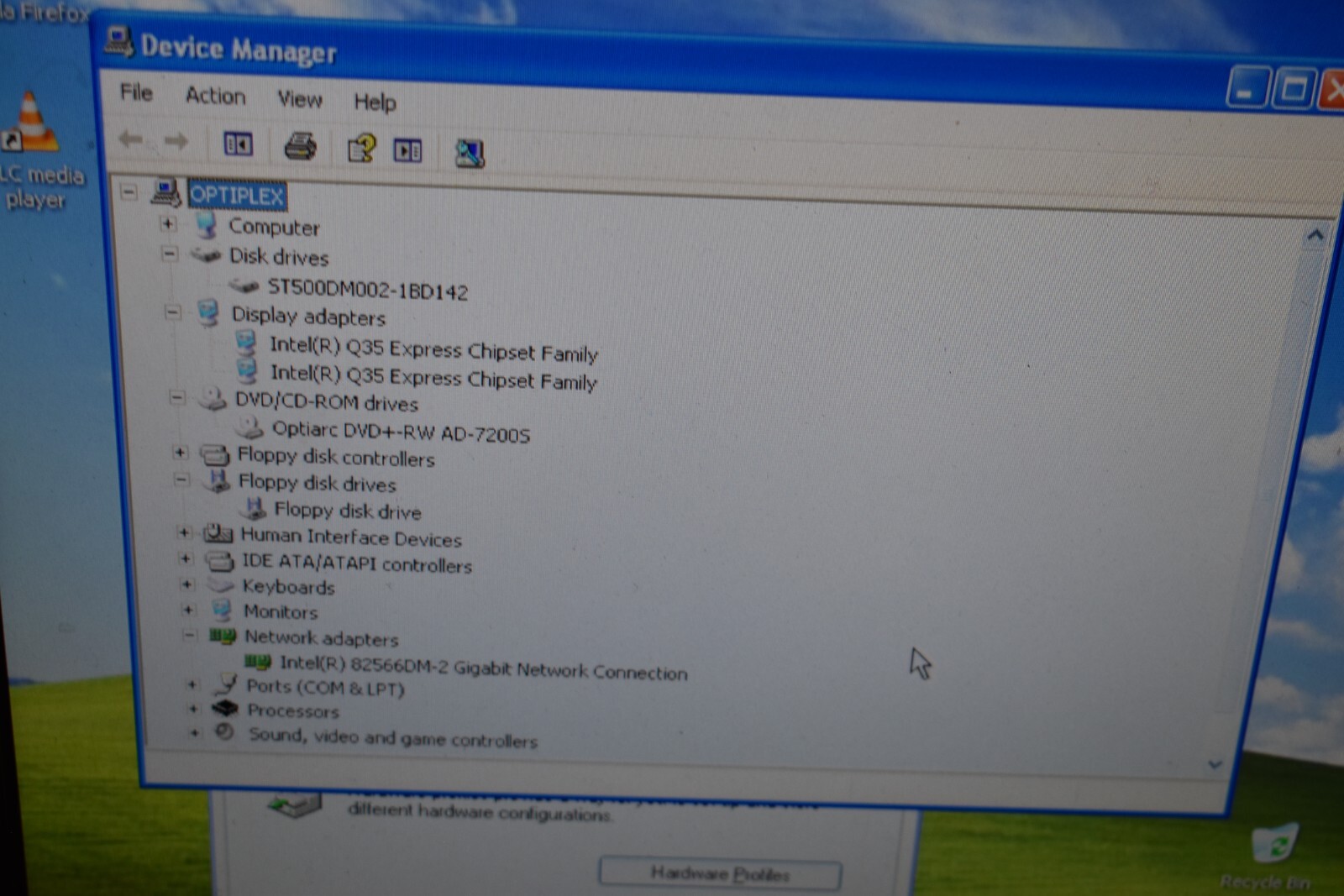Click the scrollbar down arrow
Image resolution: width=1344 pixels, height=896 pixels.
1215,763
